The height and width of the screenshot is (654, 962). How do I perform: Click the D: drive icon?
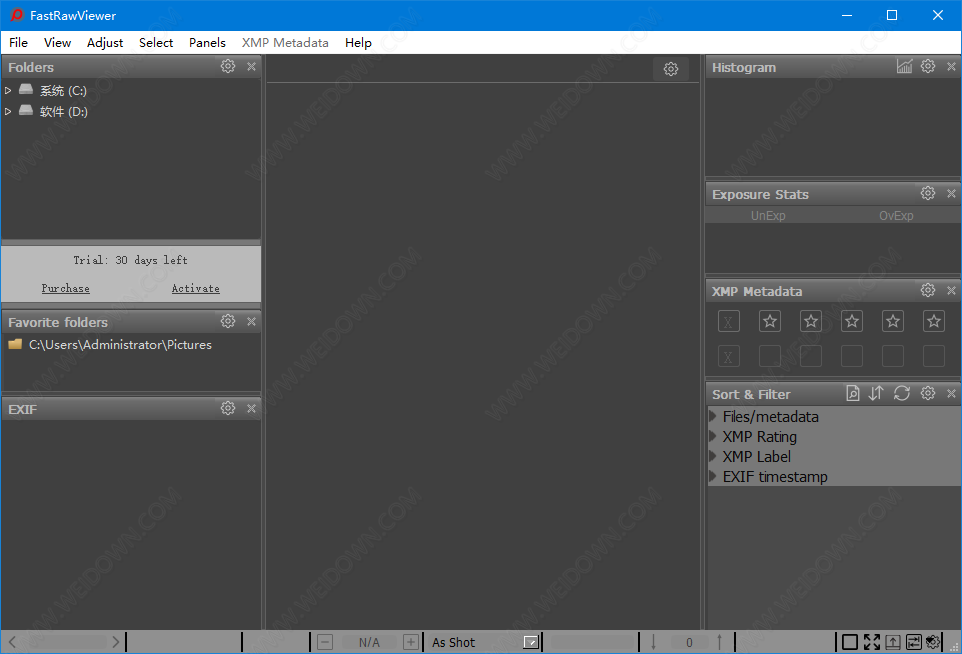26,110
